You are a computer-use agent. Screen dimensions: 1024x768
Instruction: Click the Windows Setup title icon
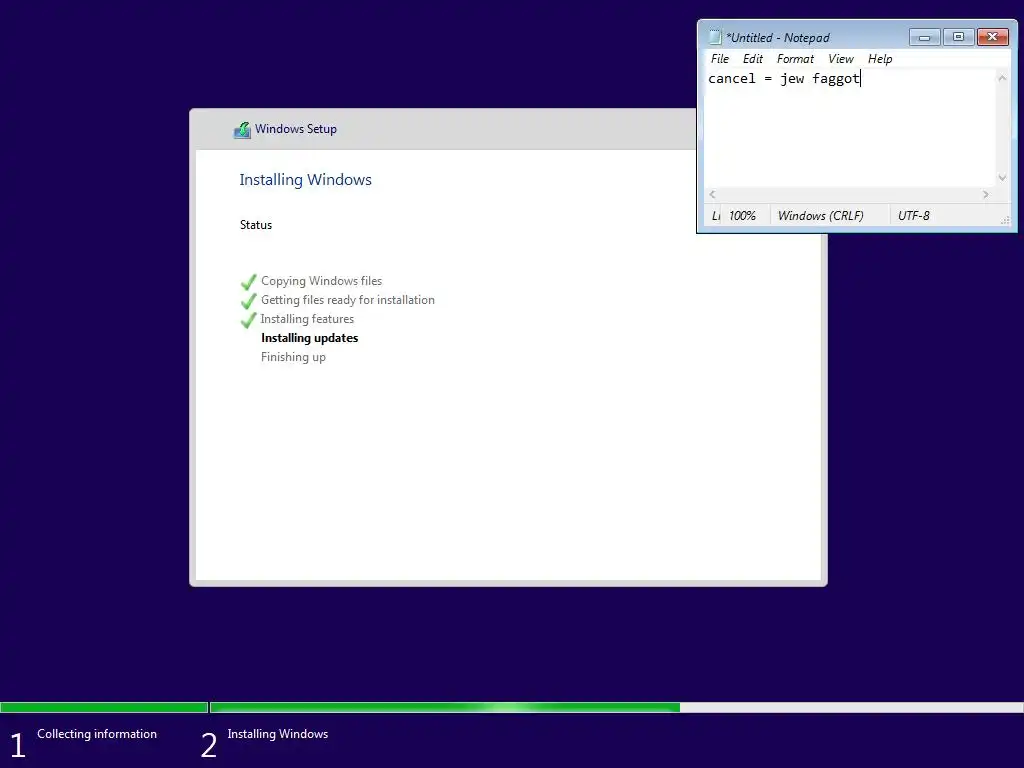242,129
